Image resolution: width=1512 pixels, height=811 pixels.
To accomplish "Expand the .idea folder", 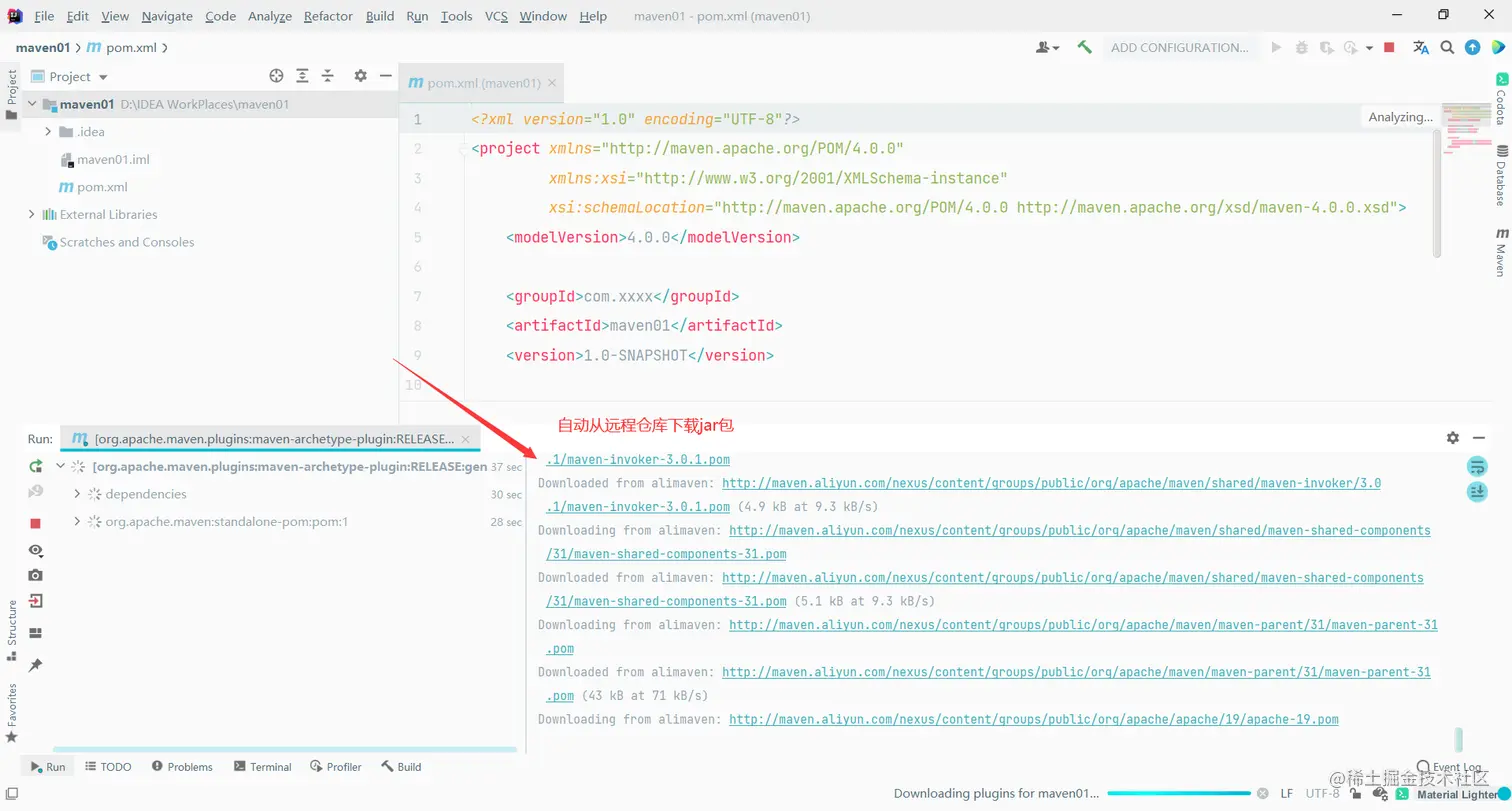I will pos(48,132).
